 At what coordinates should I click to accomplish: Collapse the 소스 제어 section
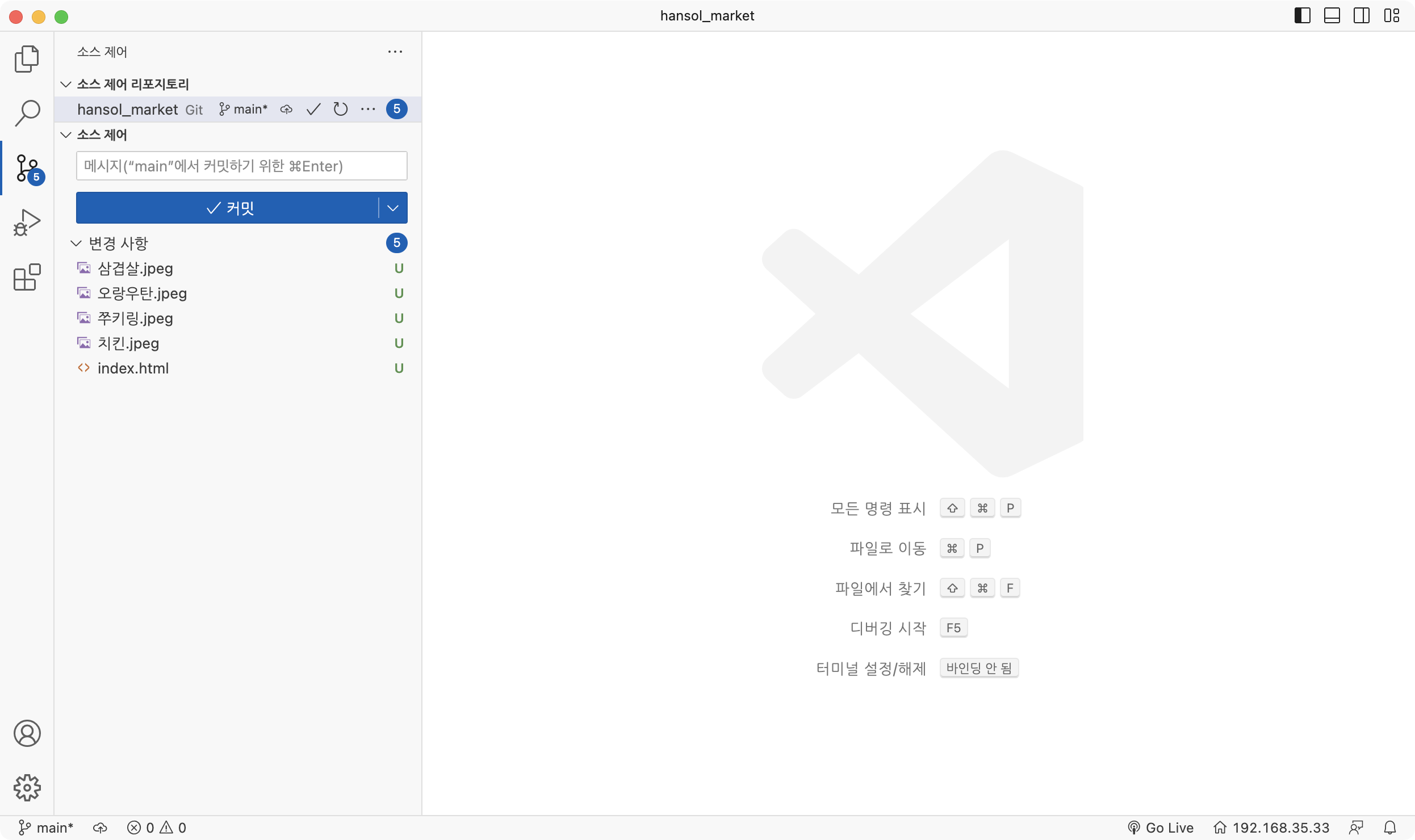pyautogui.click(x=66, y=135)
